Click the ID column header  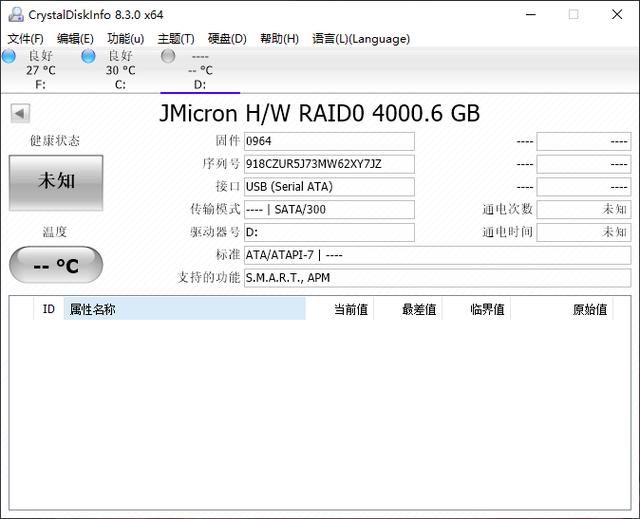point(49,309)
